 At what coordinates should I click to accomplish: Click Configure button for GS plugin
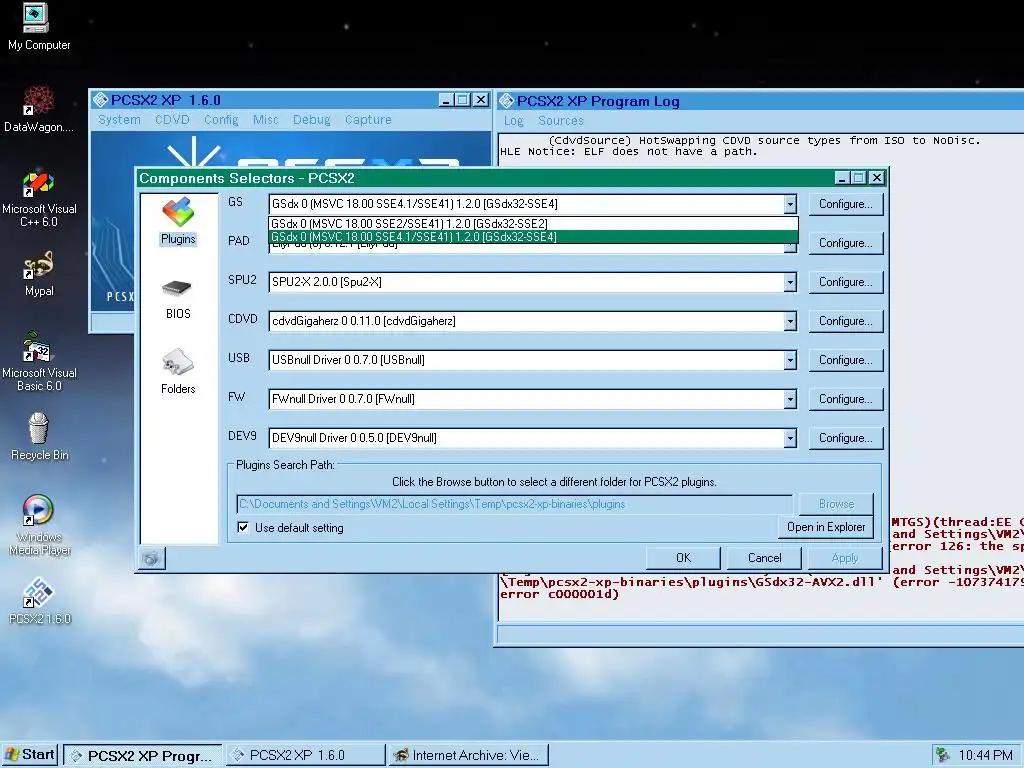846,204
